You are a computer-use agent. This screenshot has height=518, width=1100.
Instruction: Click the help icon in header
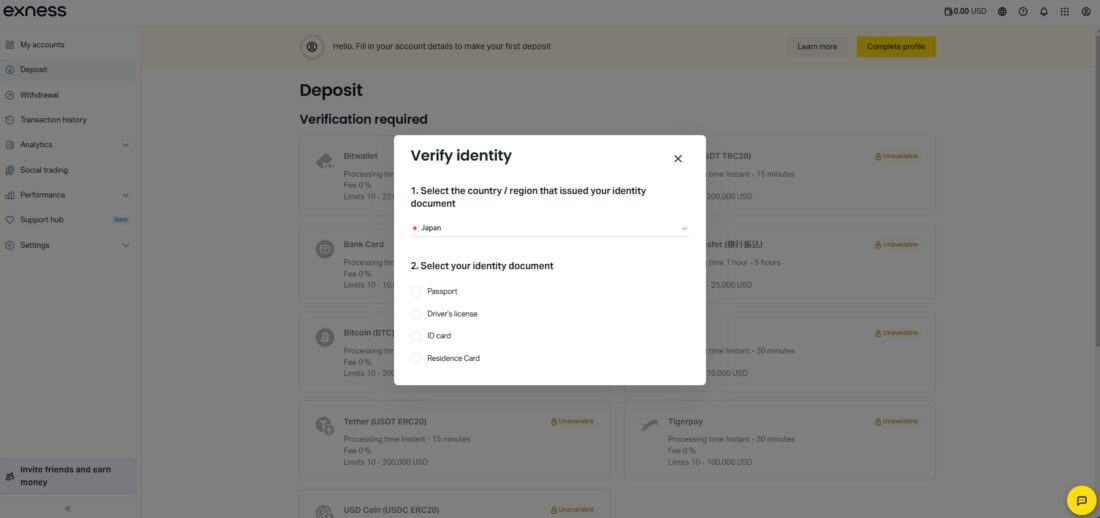(x=1023, y=12)
